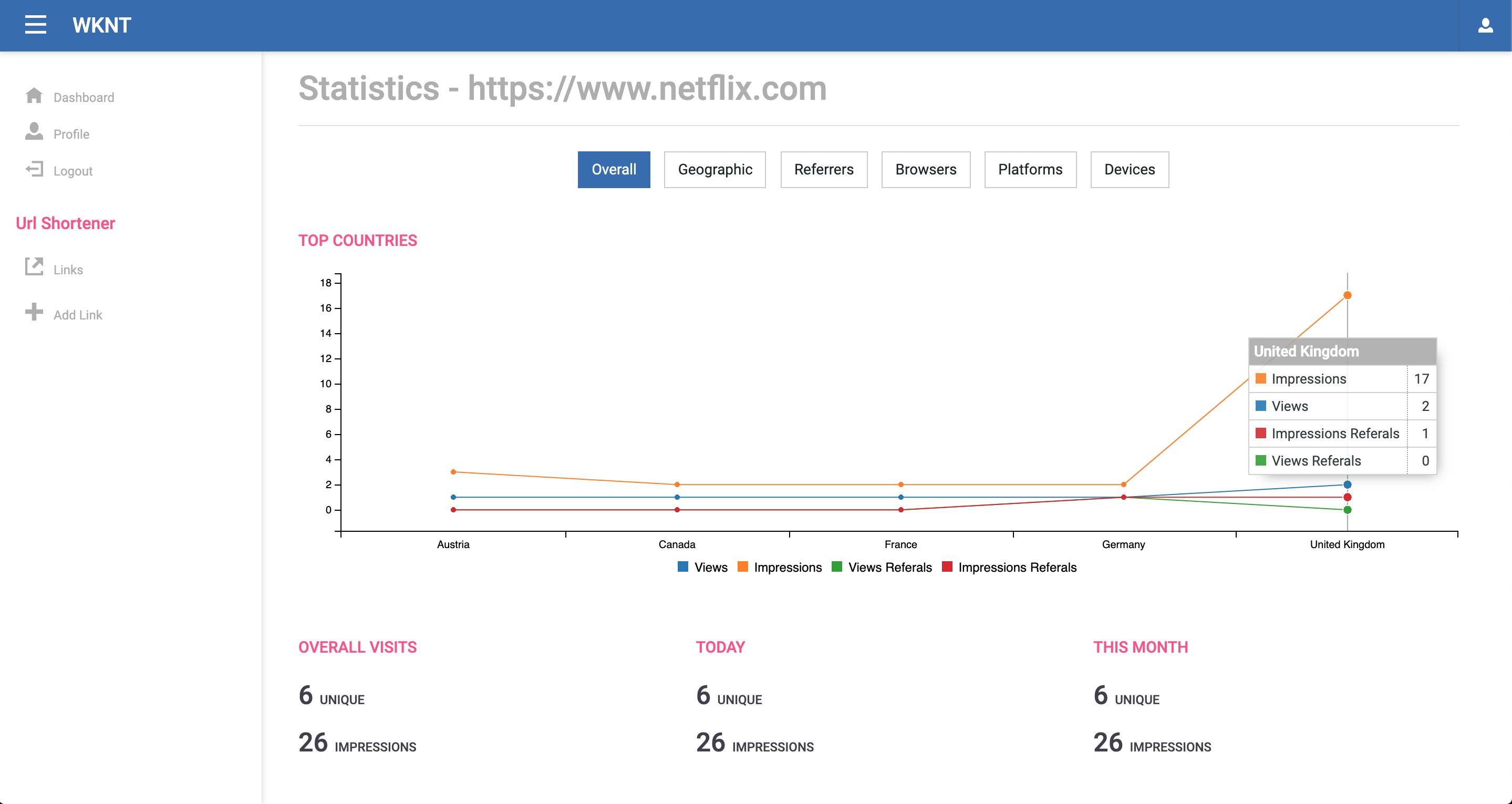
Task: Select the Devices button
Action: [1130, 170]
